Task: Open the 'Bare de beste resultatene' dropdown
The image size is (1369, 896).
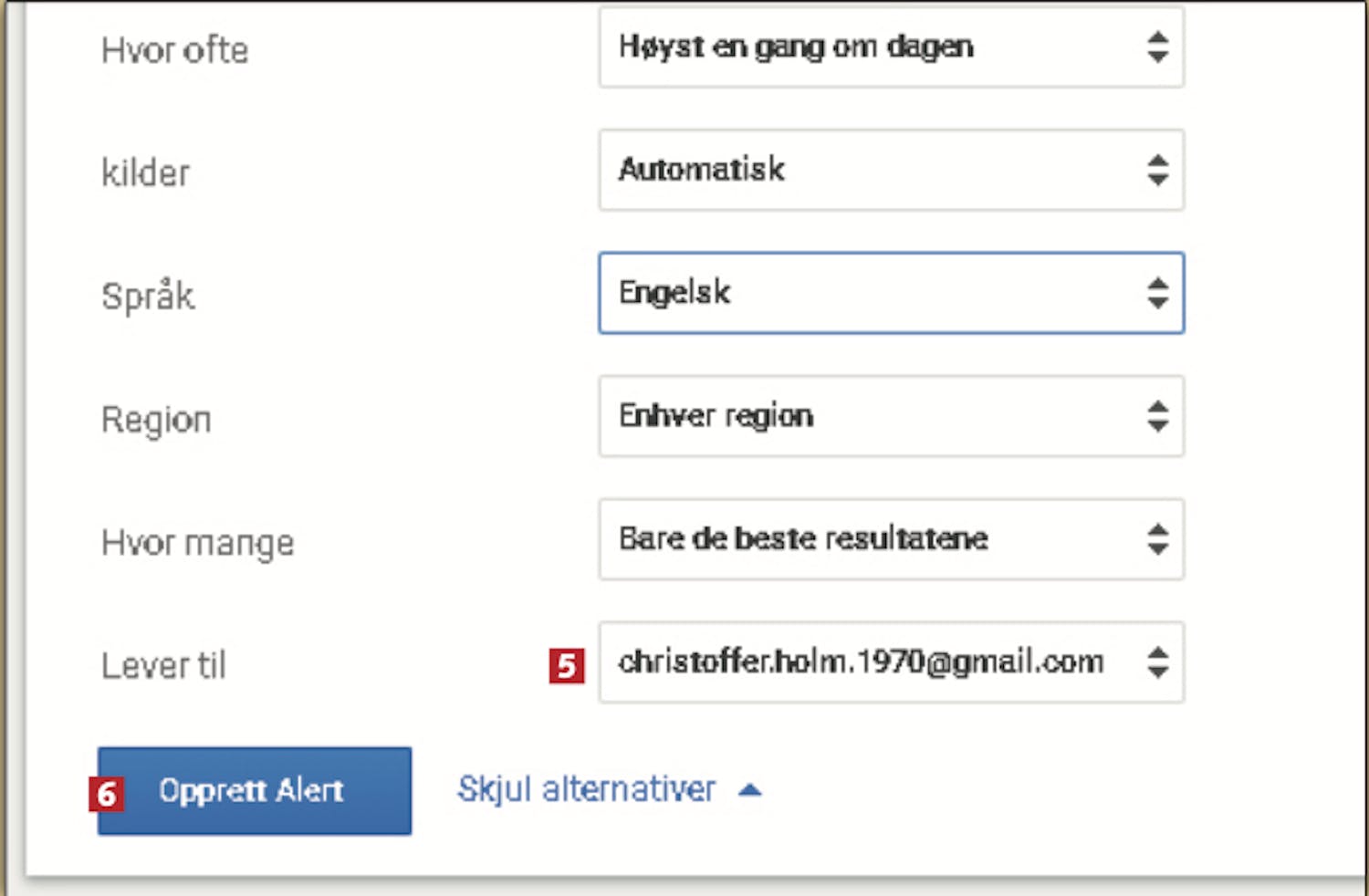Action: [892, 539]
